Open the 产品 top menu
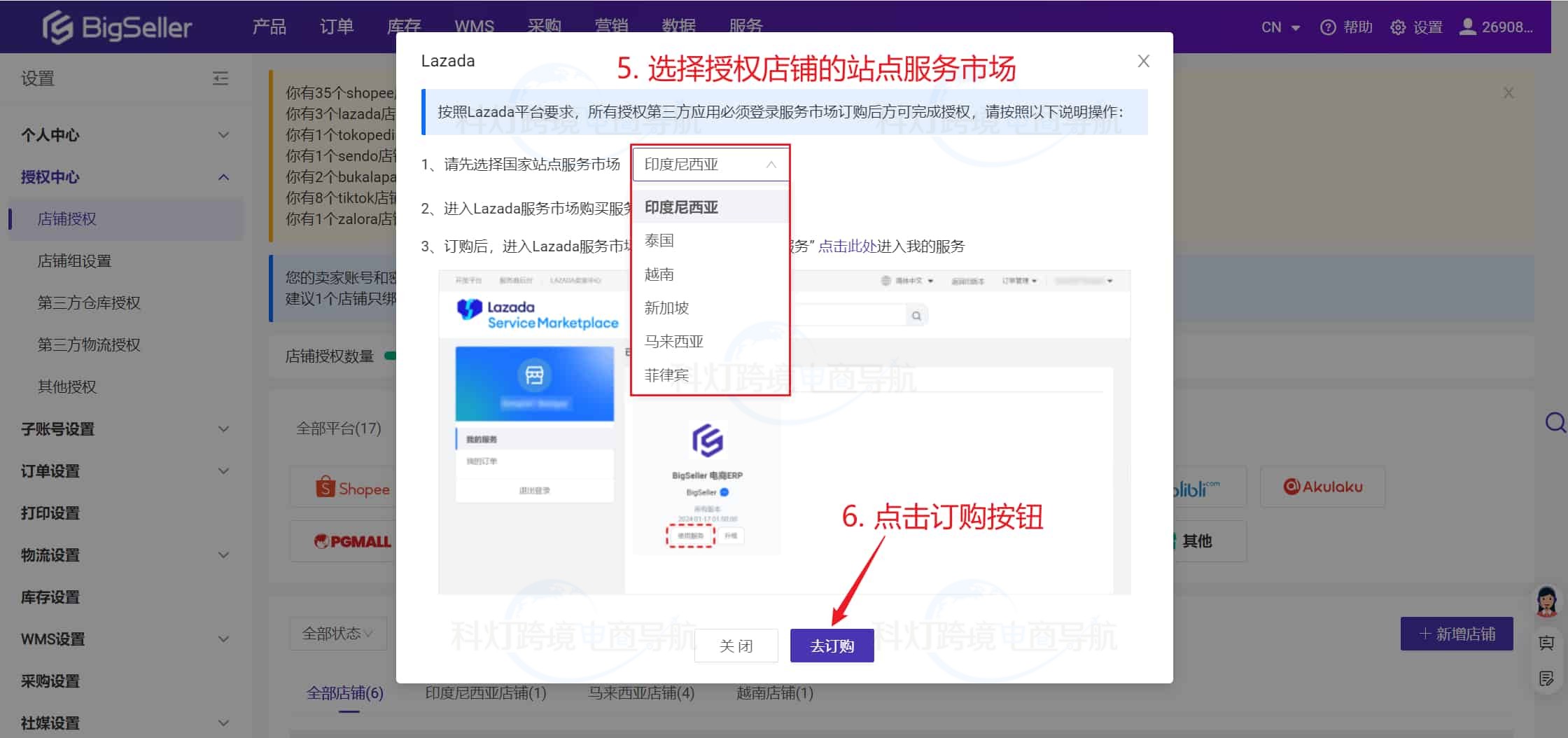Screen dimensions: 1568x738 [269, 27]
